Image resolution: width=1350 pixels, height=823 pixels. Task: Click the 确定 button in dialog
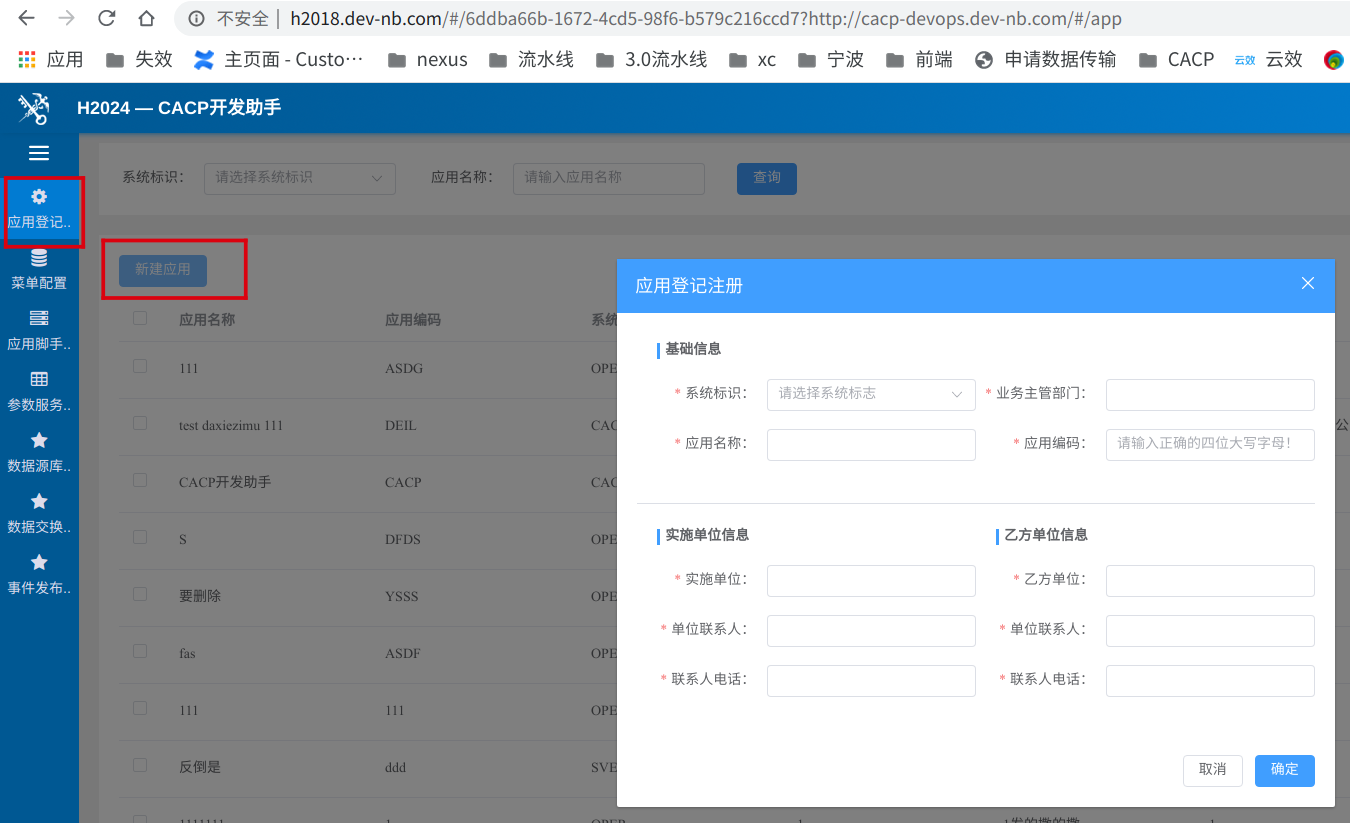[1284, 770]
